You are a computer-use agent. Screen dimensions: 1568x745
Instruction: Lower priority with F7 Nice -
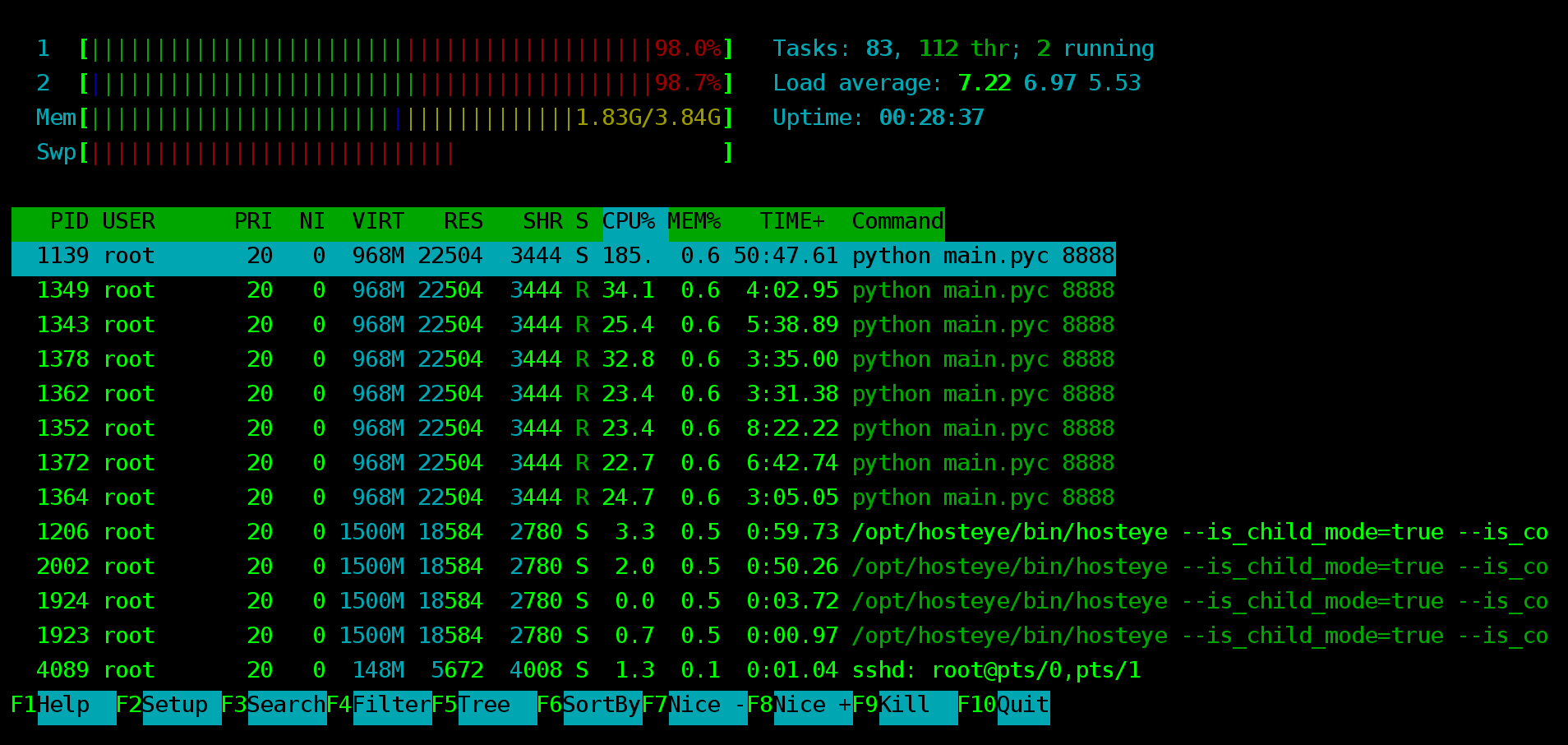click(695, 706)
